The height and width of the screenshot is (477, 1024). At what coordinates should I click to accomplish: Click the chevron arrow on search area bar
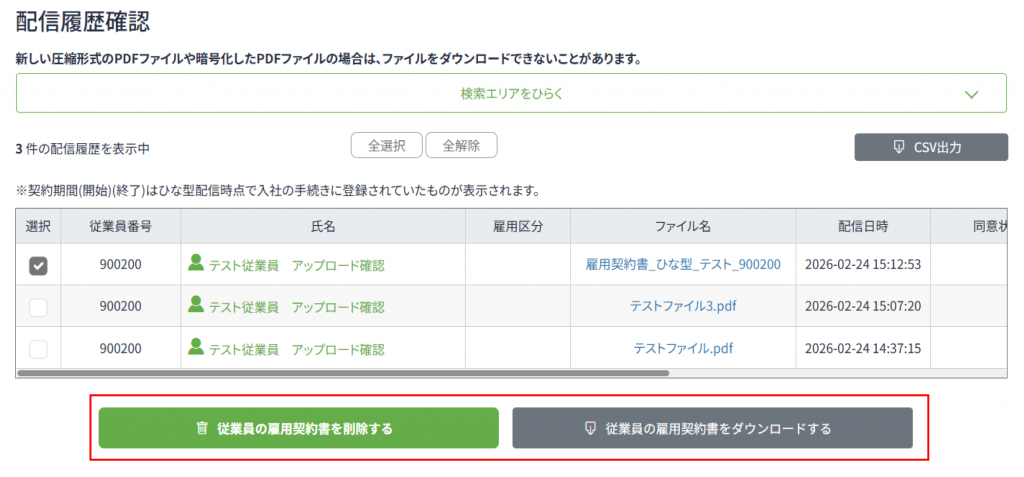[970, 94]
